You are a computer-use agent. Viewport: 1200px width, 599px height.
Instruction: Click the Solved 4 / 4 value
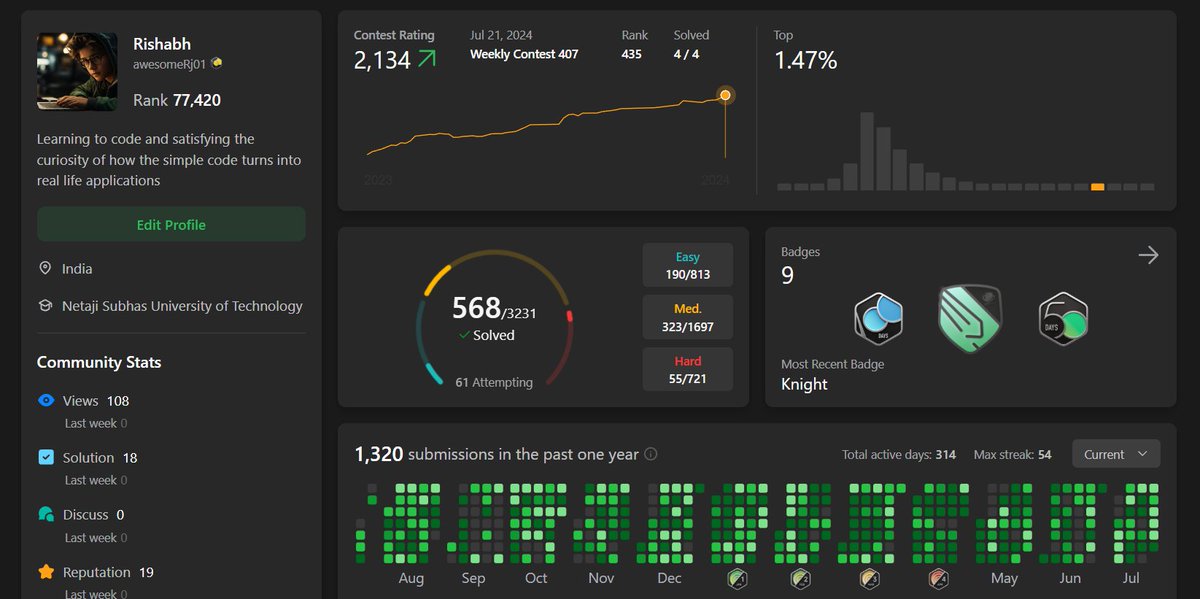[x=687, y=54]
